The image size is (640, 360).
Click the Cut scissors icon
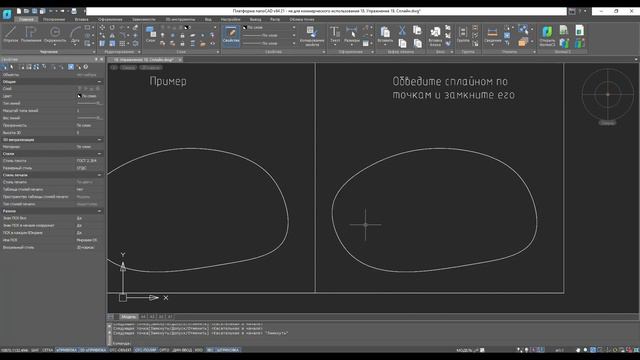pos(402,30)
